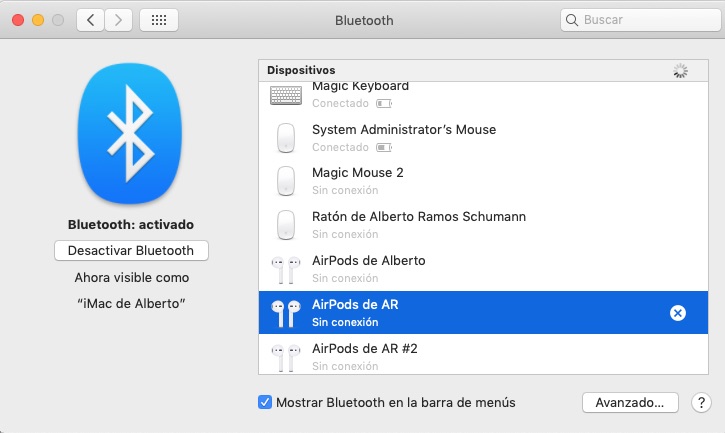Viewport: 725px width, 433px height.
Task: Select the Magic Mouse 2 device name
Action: [x=357, y=173]
